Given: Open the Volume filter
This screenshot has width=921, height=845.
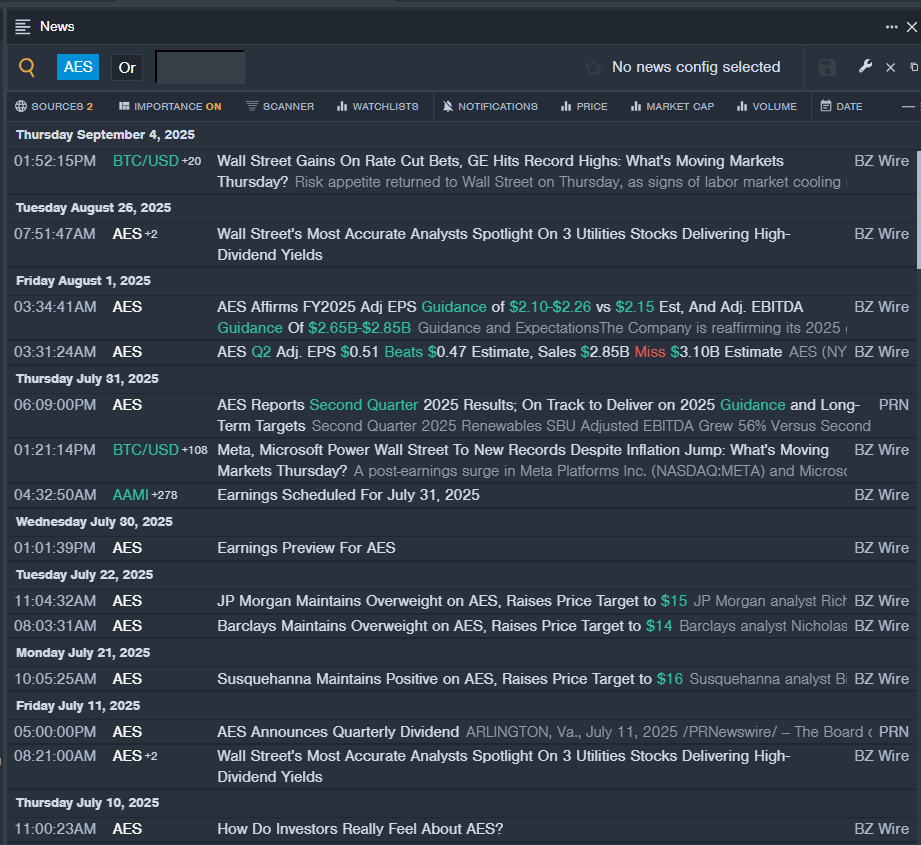Looking at the screenshot, I should (767, 106).
